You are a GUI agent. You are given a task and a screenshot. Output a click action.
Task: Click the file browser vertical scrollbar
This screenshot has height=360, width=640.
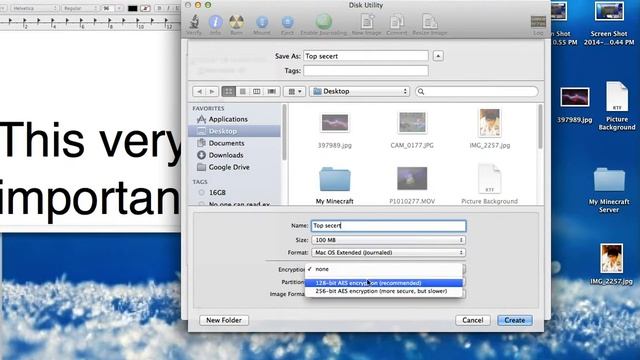[x=540, y=127]
